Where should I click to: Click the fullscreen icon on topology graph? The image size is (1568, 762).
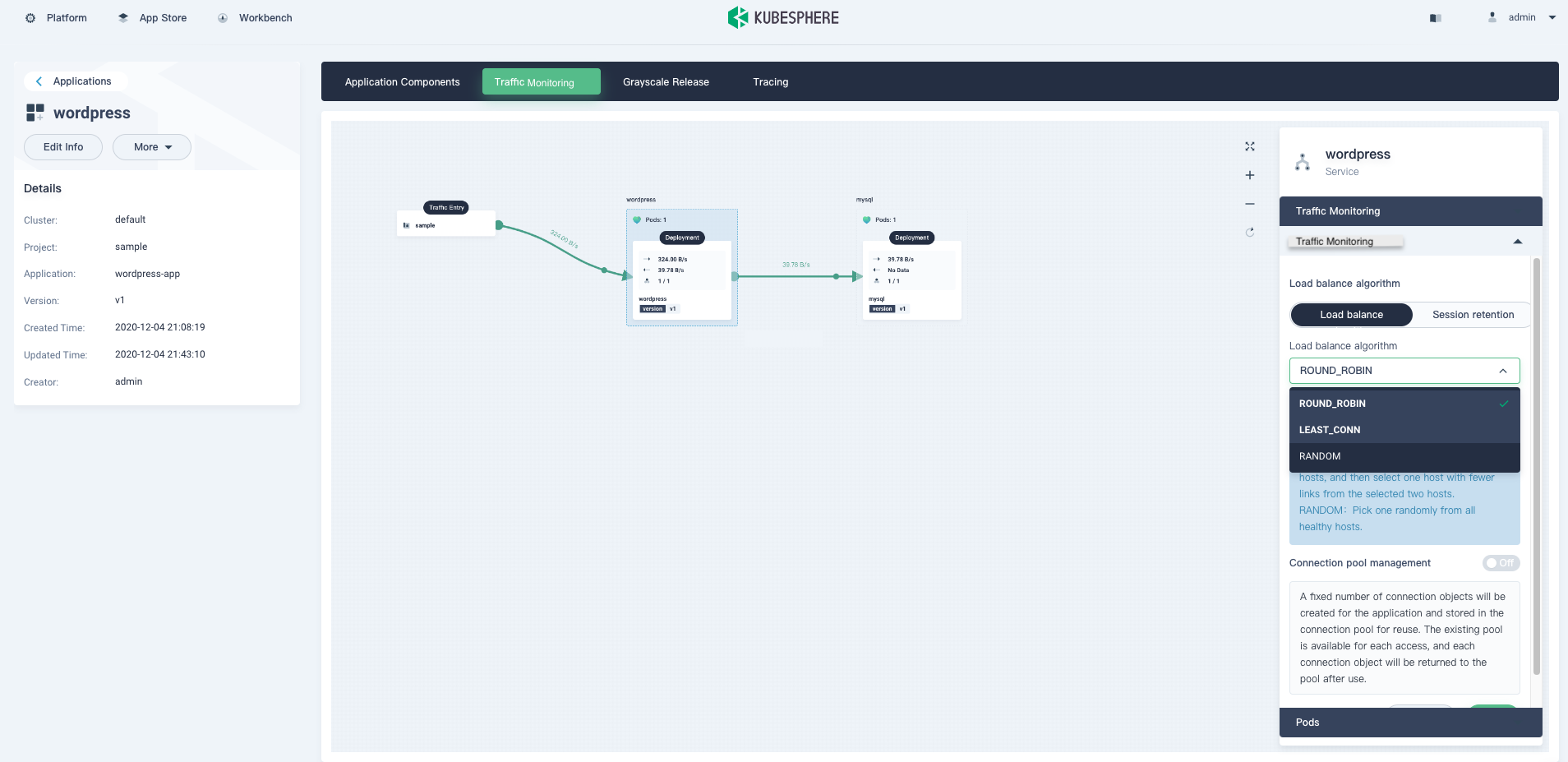[1249, 146]
